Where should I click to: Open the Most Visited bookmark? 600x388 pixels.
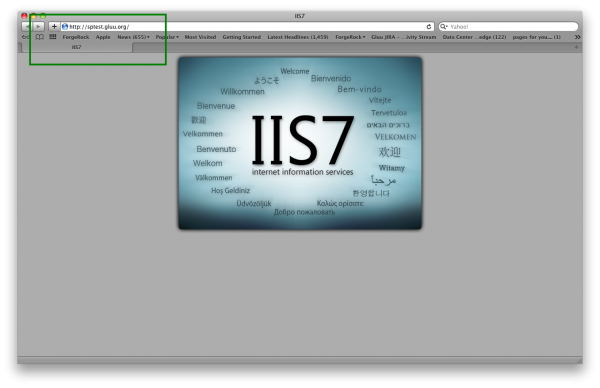(x=200, y=37)
